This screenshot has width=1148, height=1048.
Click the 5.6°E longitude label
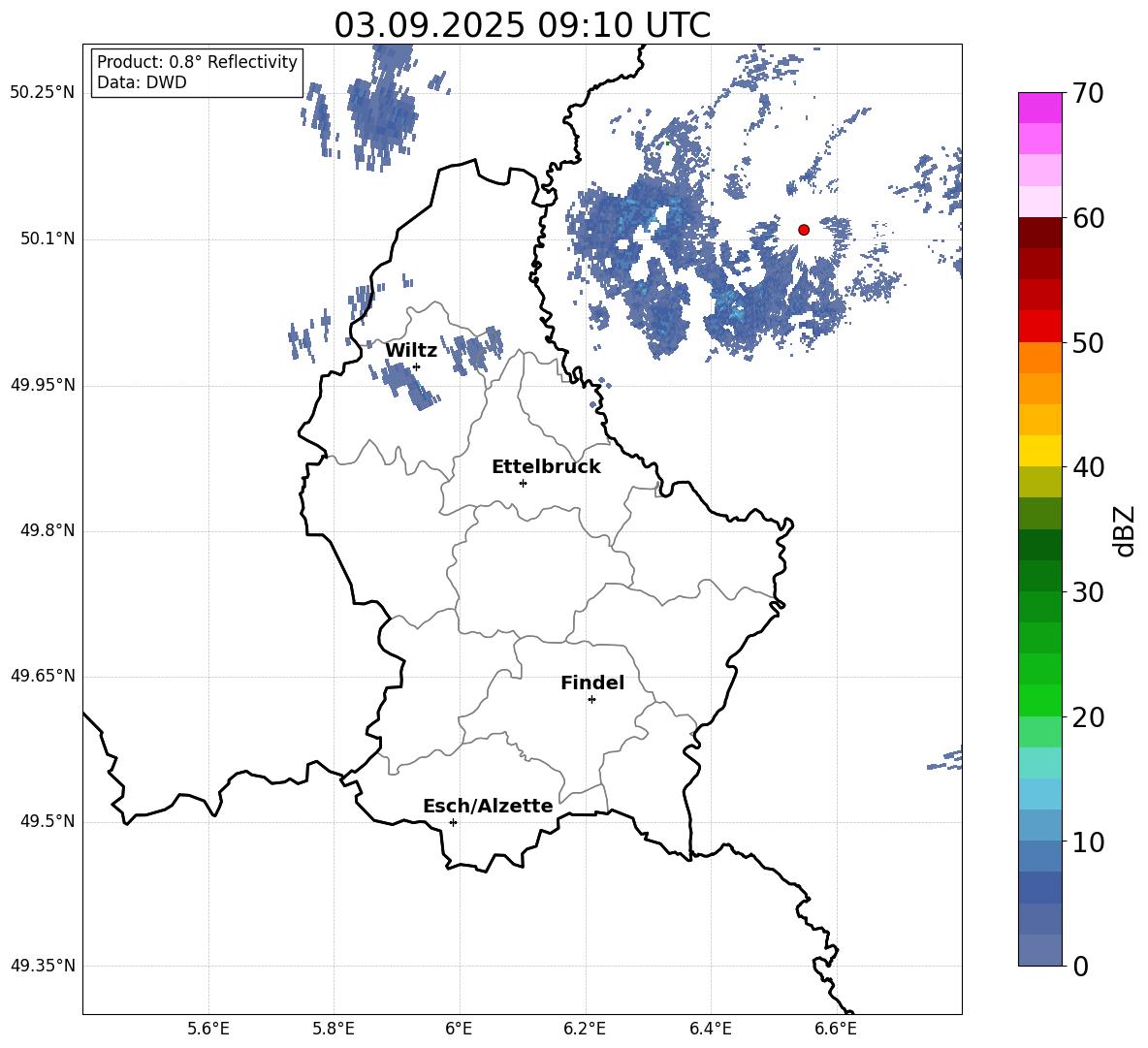[x=208, y=1029]
